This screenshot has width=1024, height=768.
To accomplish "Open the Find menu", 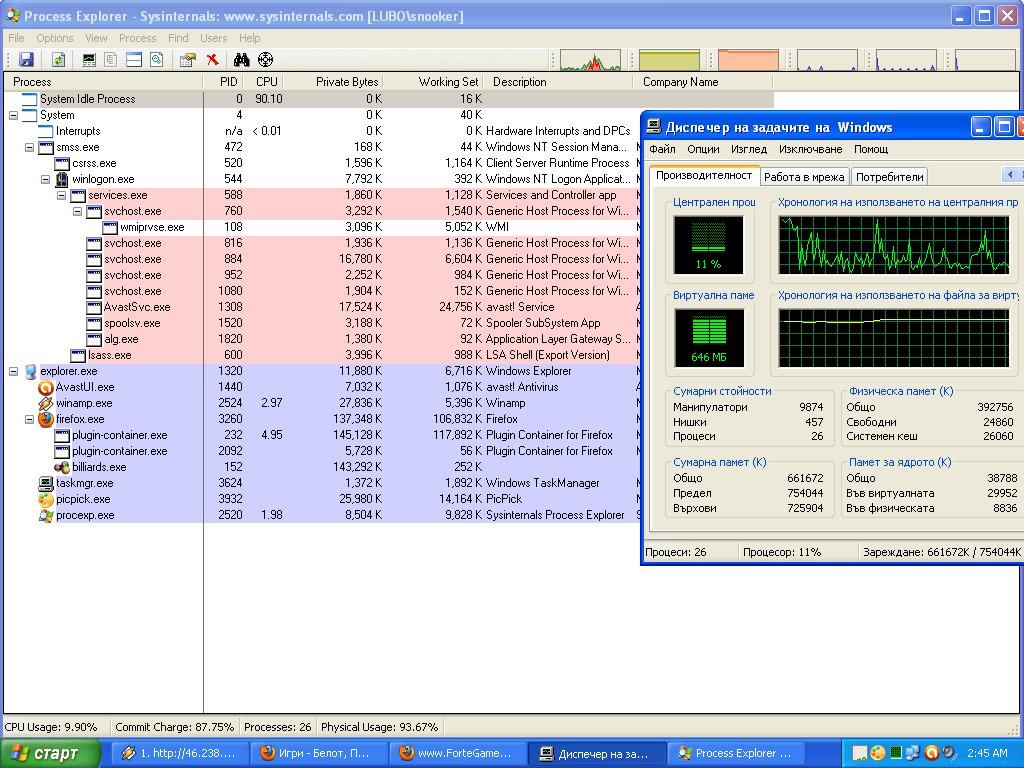I will coord(178,38).
